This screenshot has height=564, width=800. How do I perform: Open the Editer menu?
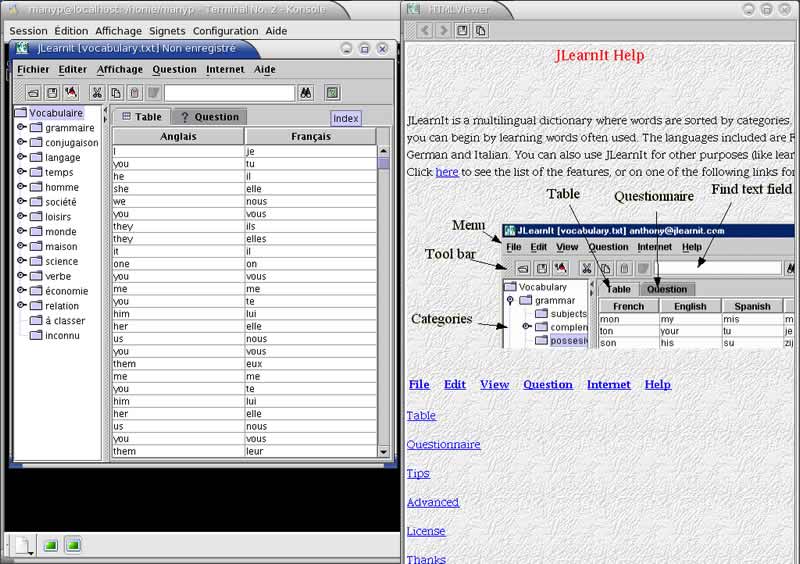72,69
